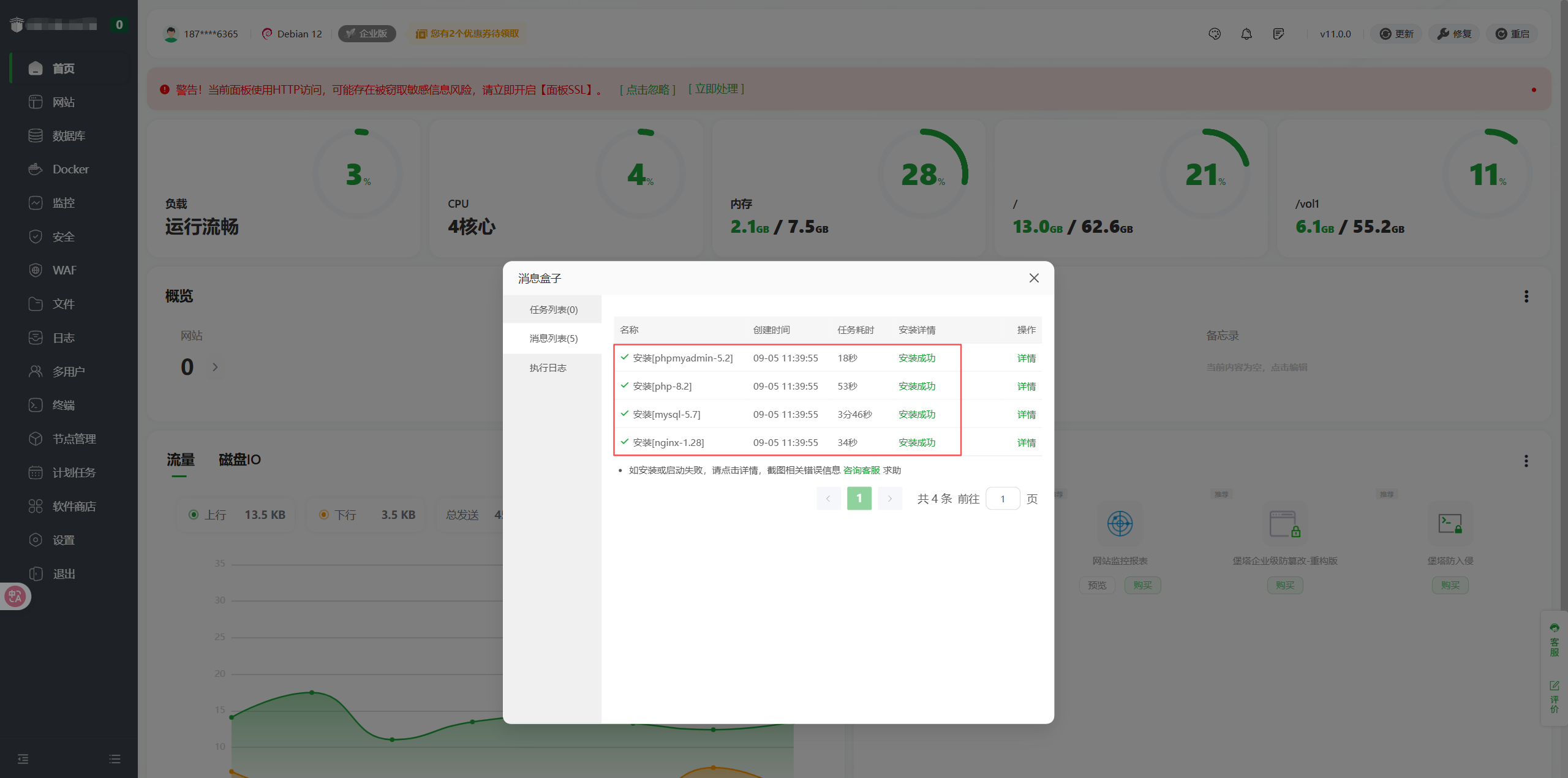
Task: Click the translate floating icon on left edge
Action: click(15, 596)
